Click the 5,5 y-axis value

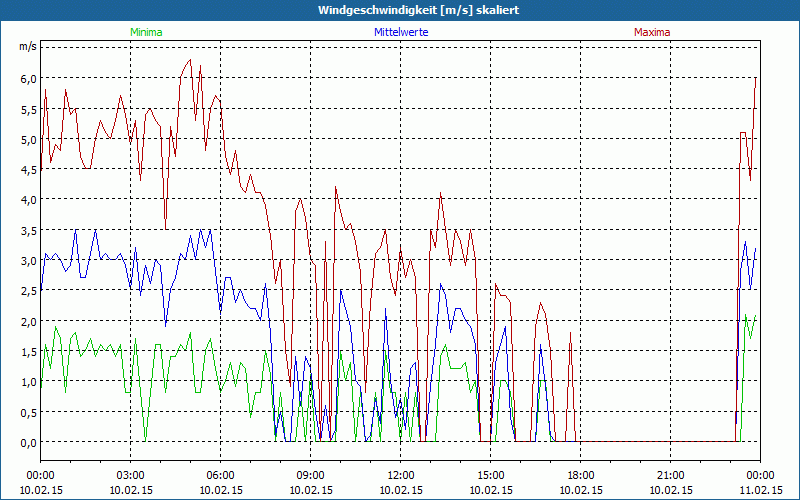(x=28, y=109)
